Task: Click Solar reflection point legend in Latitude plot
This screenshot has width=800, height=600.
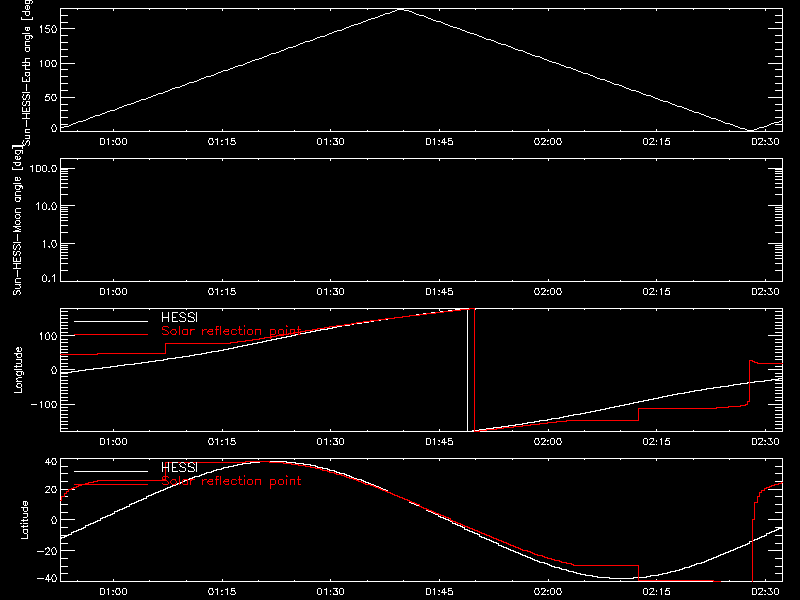Action: [x=231, y=481]
